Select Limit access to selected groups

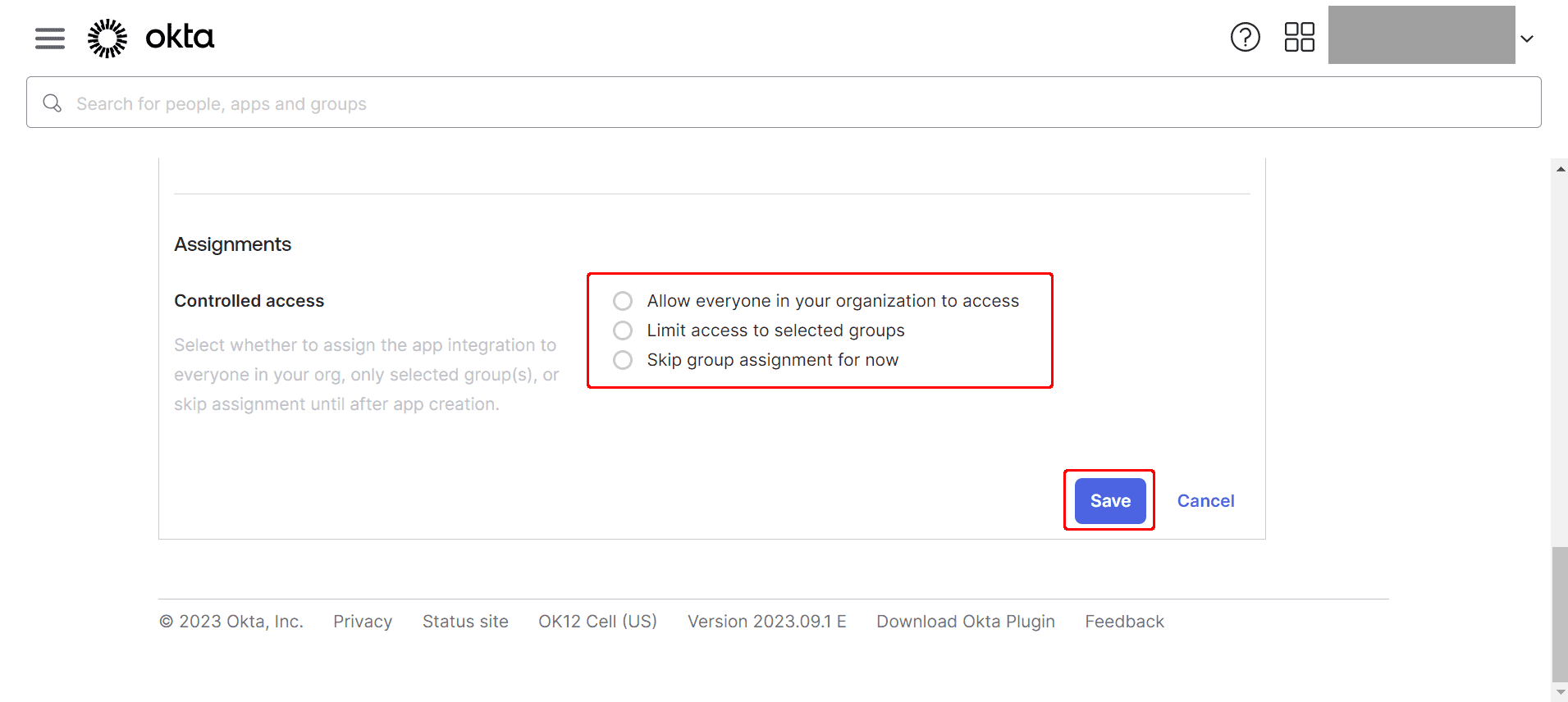click(623, 330)
